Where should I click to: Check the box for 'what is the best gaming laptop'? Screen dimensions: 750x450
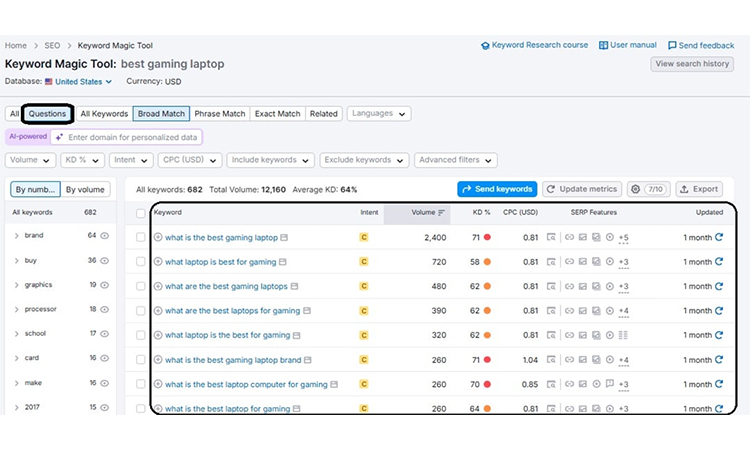click(x=141, y=238)
